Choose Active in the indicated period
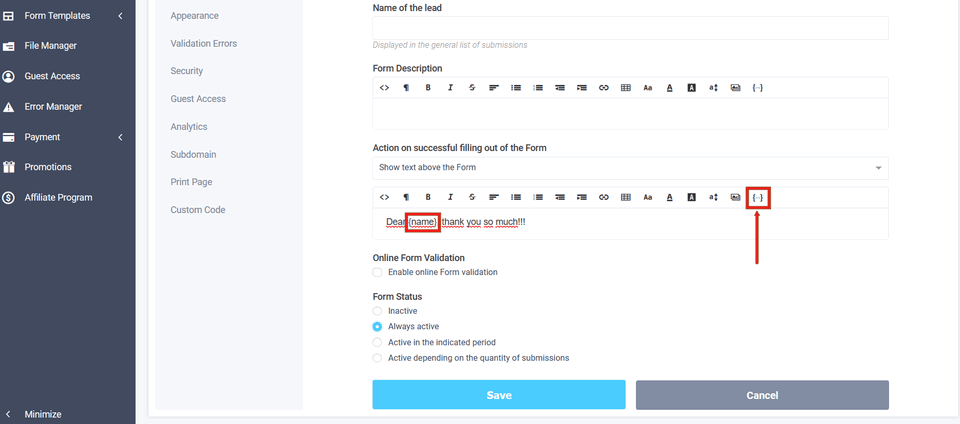The image size is (960, 424). pyautogui.click(x=377, y=342)
